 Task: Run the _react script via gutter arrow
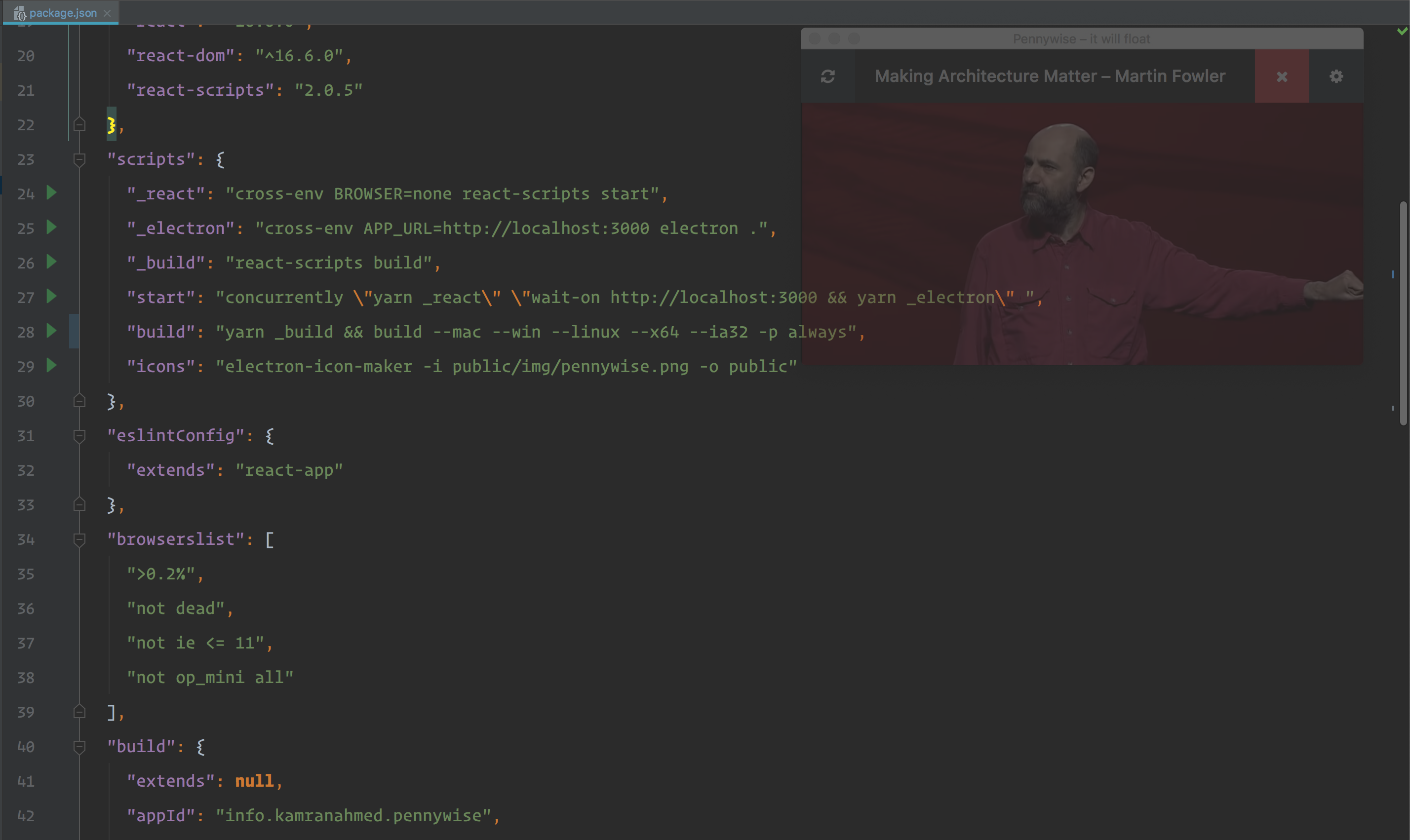coord(51,193)
